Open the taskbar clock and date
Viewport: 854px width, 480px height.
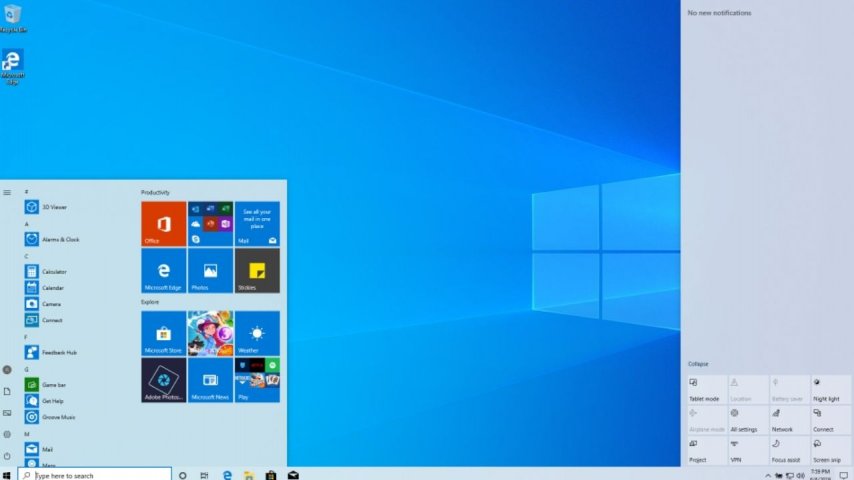(820, 475)
